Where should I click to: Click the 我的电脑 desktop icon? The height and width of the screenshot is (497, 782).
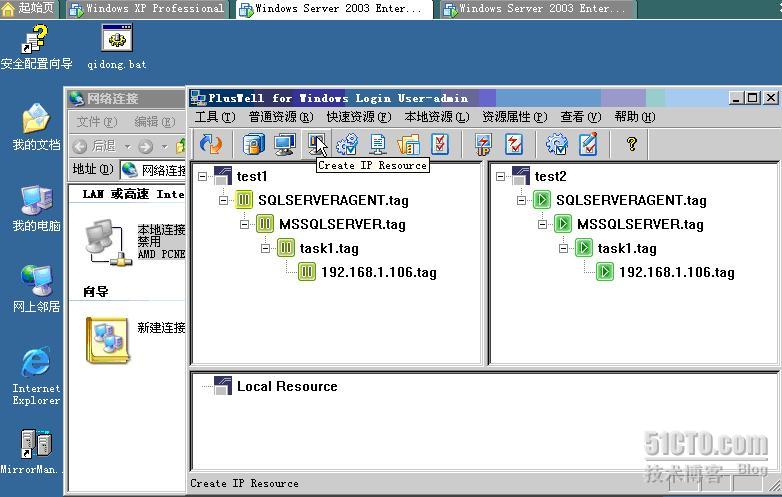(36, 208)
